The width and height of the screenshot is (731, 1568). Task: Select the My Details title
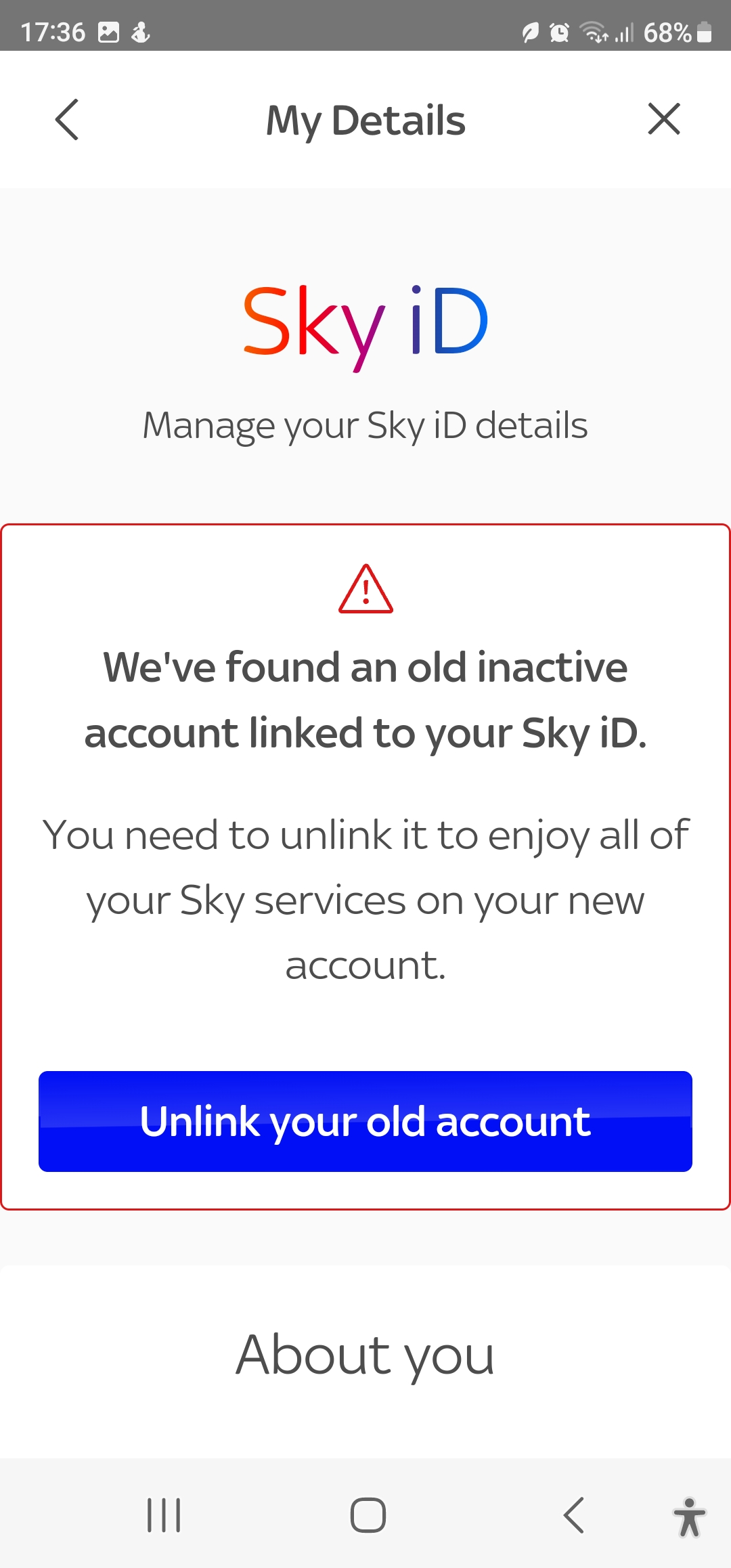365,120
